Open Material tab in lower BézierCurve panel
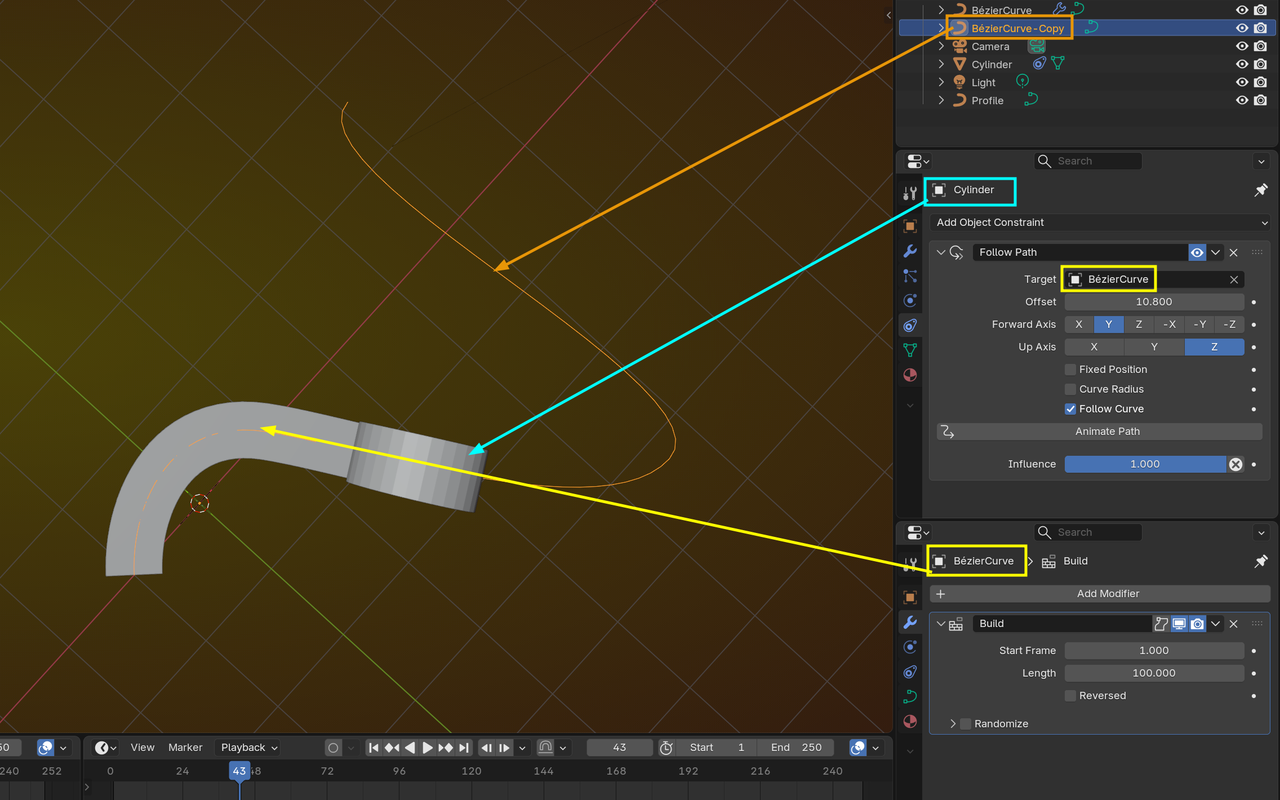The image size is (1280, 800). pos(909,721)
